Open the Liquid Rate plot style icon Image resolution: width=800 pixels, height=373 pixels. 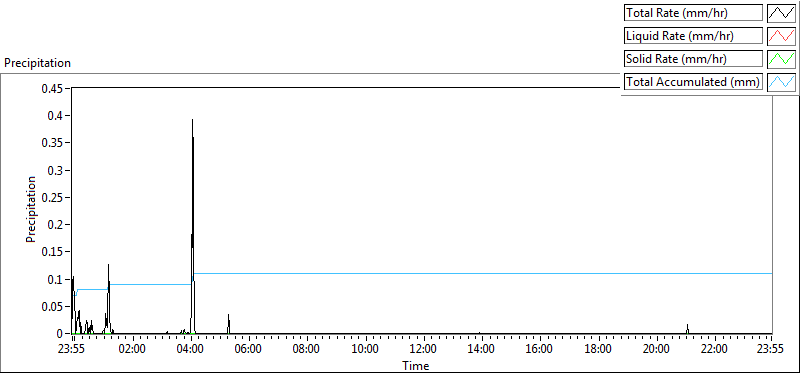pyautogui.click(x=781, y=36)
